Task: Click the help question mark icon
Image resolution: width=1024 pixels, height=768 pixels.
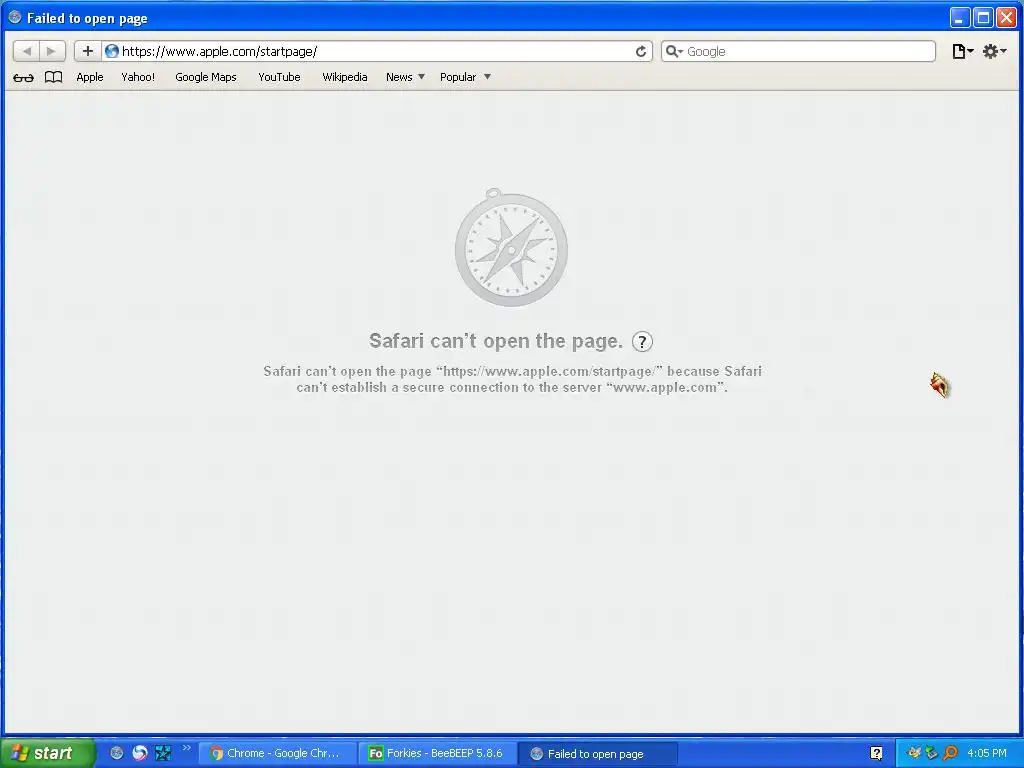Action: click(642, 342)
